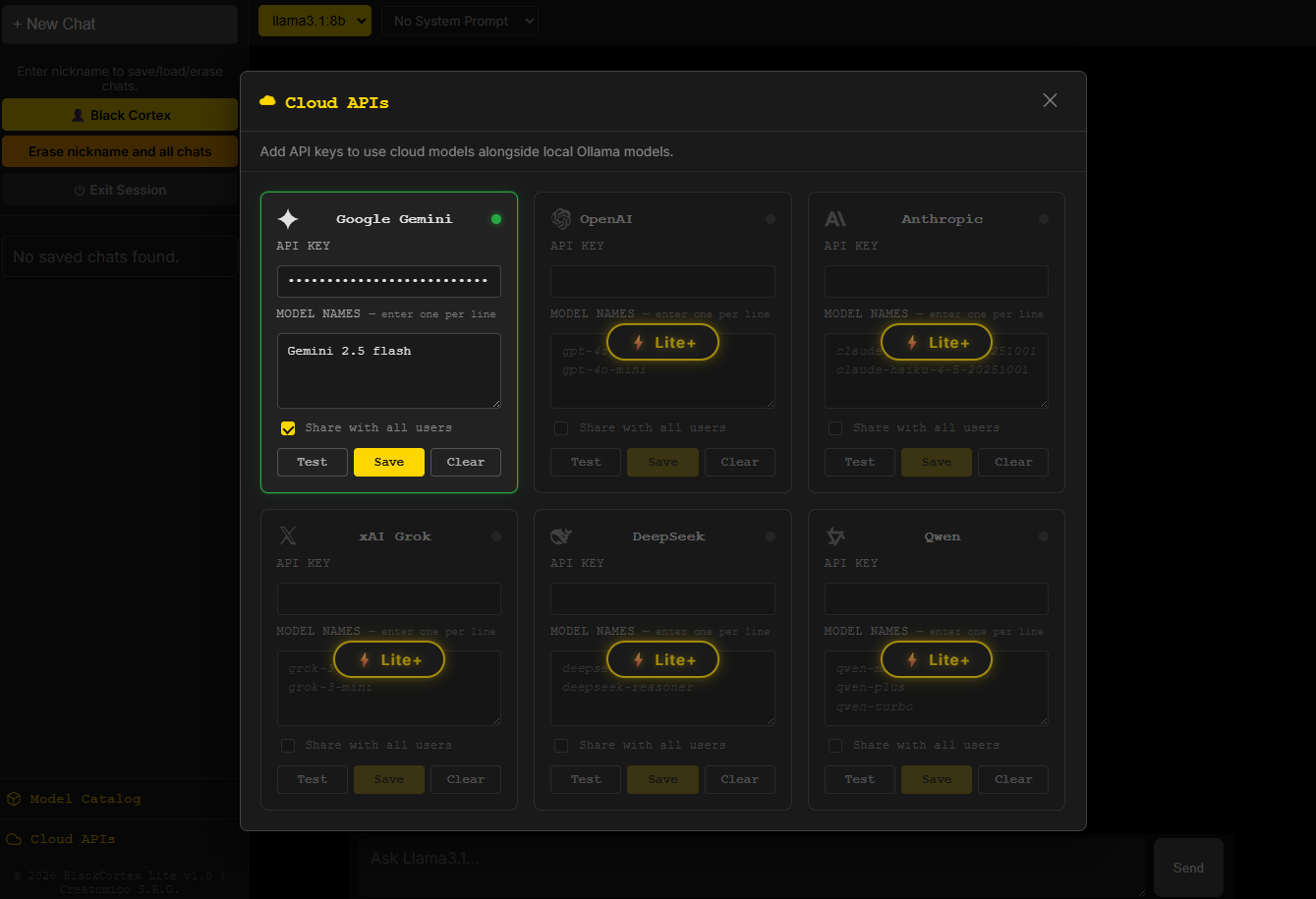
Task: Click Save on the DeepSeek card
Action: [x=663, y=779]
